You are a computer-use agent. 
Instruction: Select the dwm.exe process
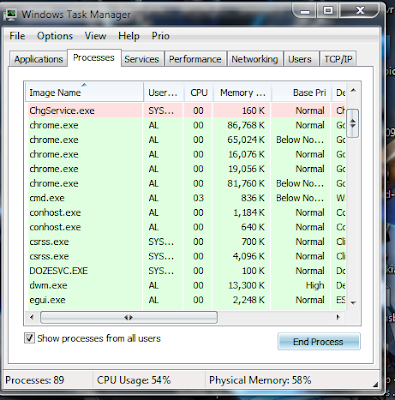click(186, 285)
